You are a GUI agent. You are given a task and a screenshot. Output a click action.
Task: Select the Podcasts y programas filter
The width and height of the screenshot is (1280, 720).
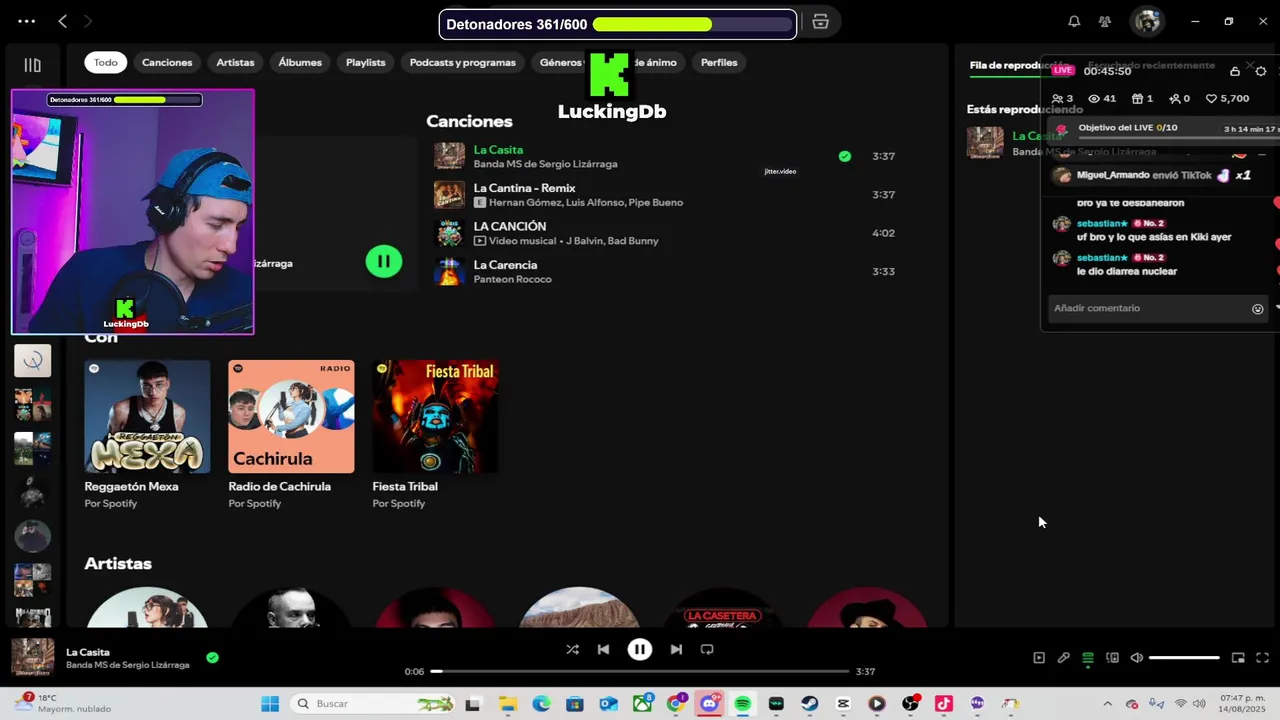pyautogui.click(x=462, y=62)
